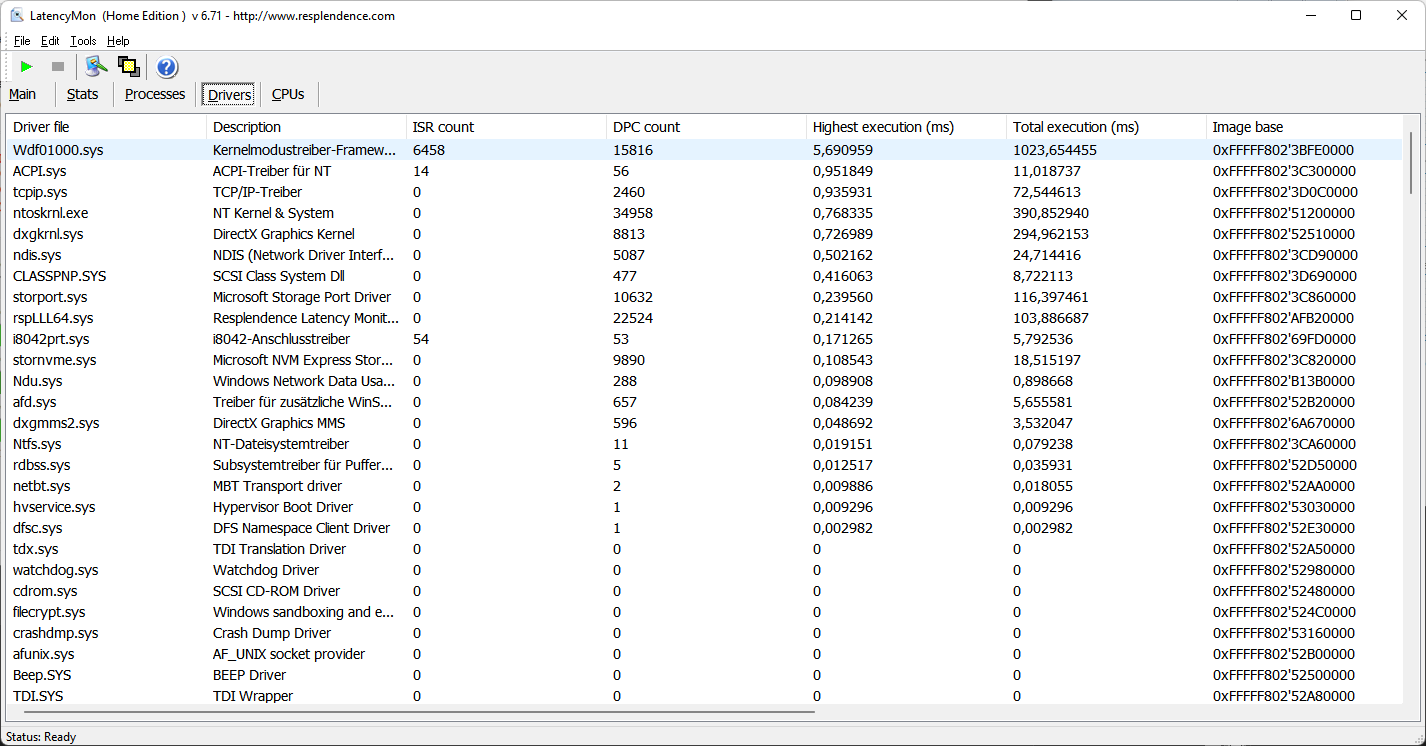The height and width of the screenshot is (746, 1426).
Task: Go to the Processes tab
Action: coord(155,94)
